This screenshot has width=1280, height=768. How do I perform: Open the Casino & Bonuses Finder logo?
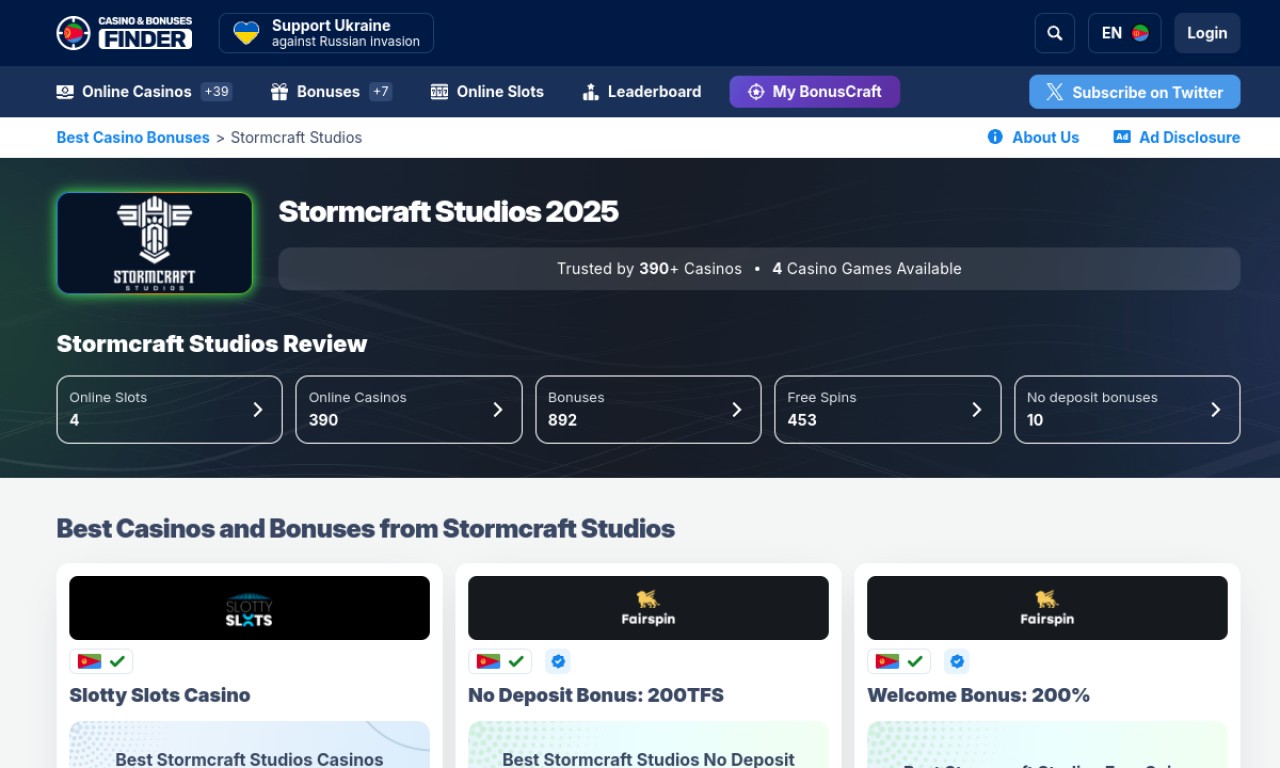(x=124, y=33)
